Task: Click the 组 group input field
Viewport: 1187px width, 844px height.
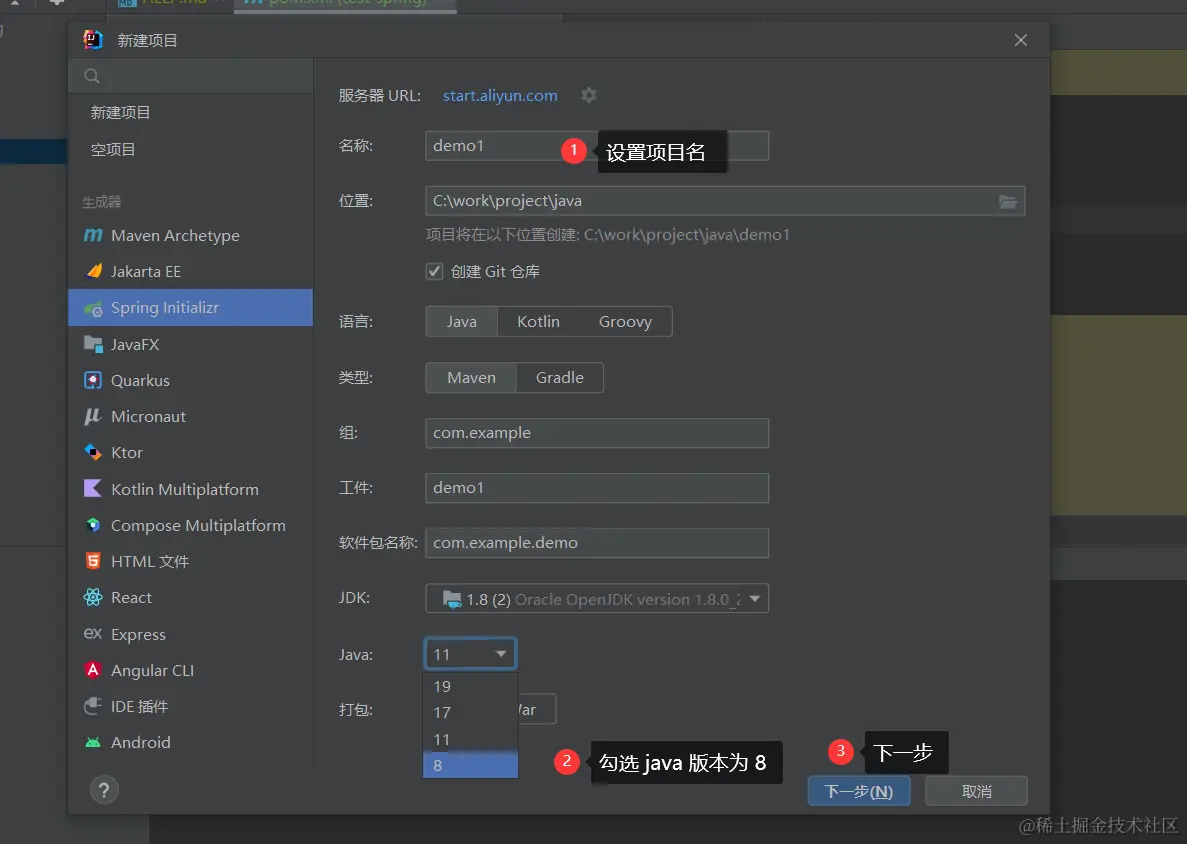Action: point(597,433)
